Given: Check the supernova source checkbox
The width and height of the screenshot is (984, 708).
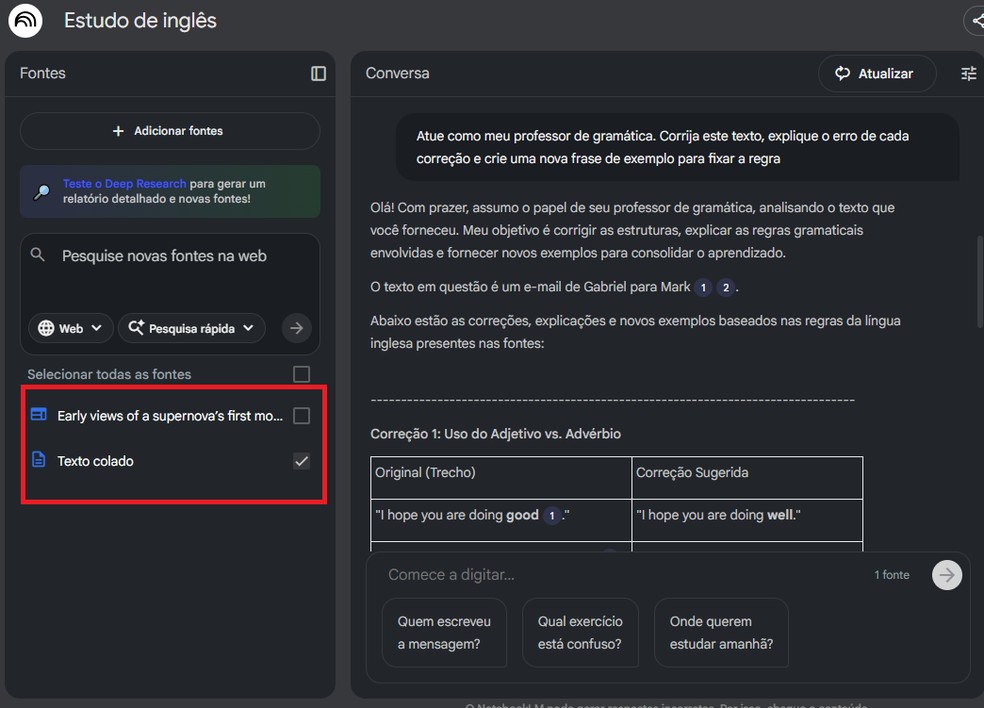Looking at the screenshot, I should pos(301,415).
